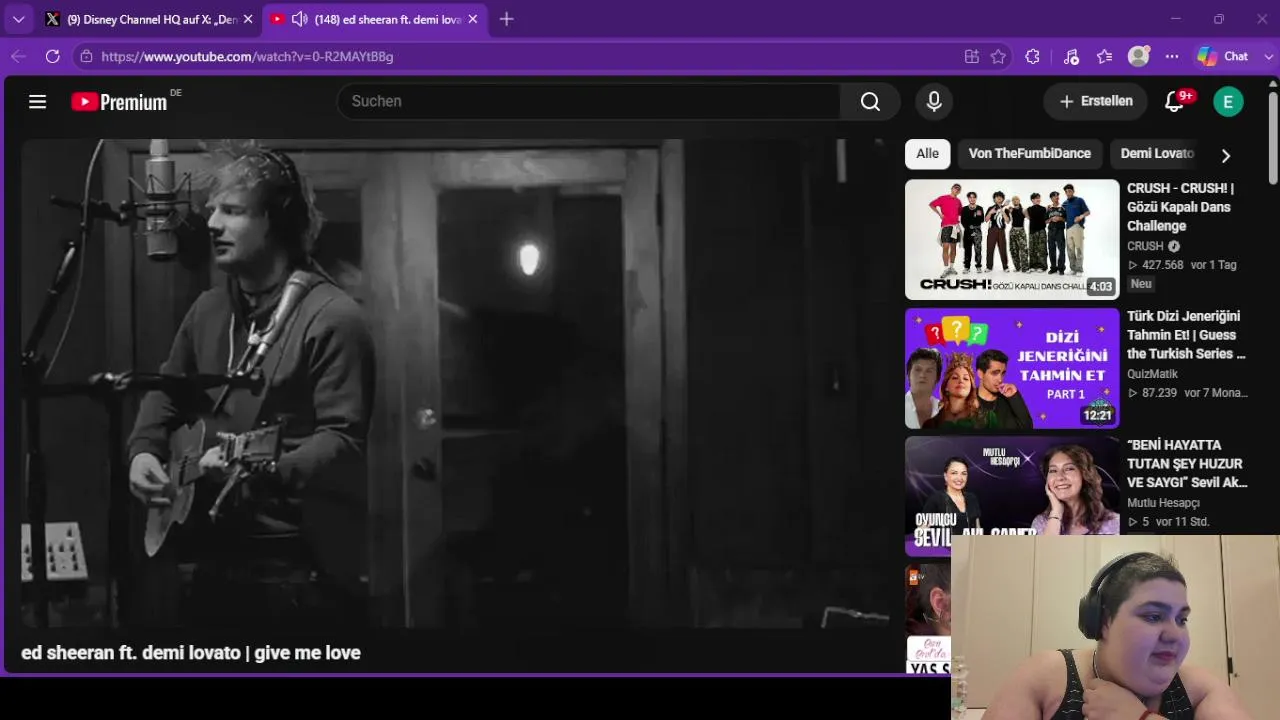Open the media control music-note icon
Viewport: 1280px width, 720px height.
(1071, 57)
